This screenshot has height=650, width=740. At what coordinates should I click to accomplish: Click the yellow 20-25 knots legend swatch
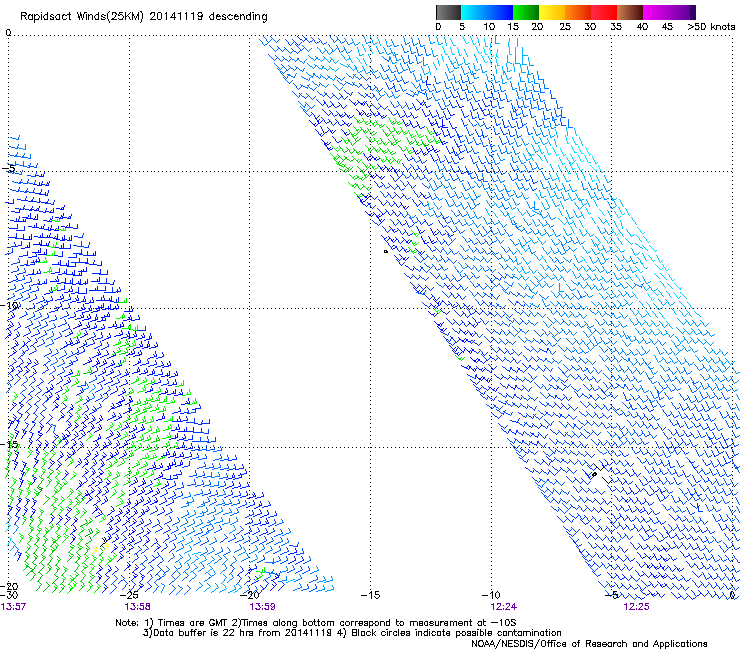pos(552,12)
